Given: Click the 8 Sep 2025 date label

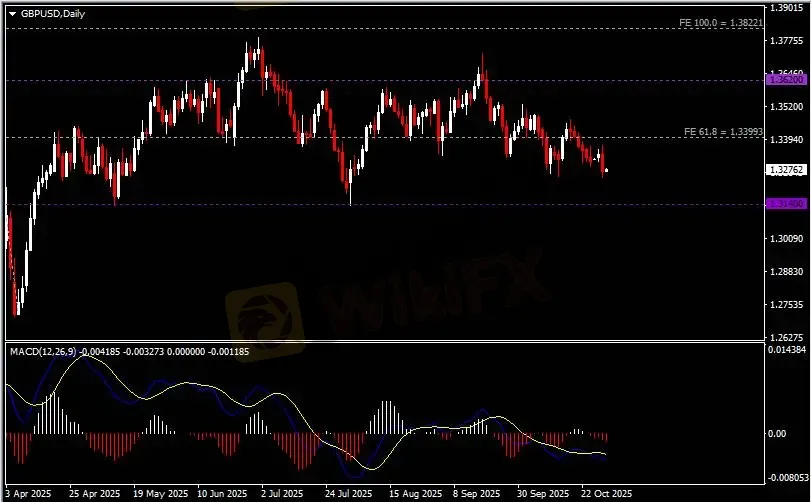Looking at the screenshot, I should tap(477, 493).
